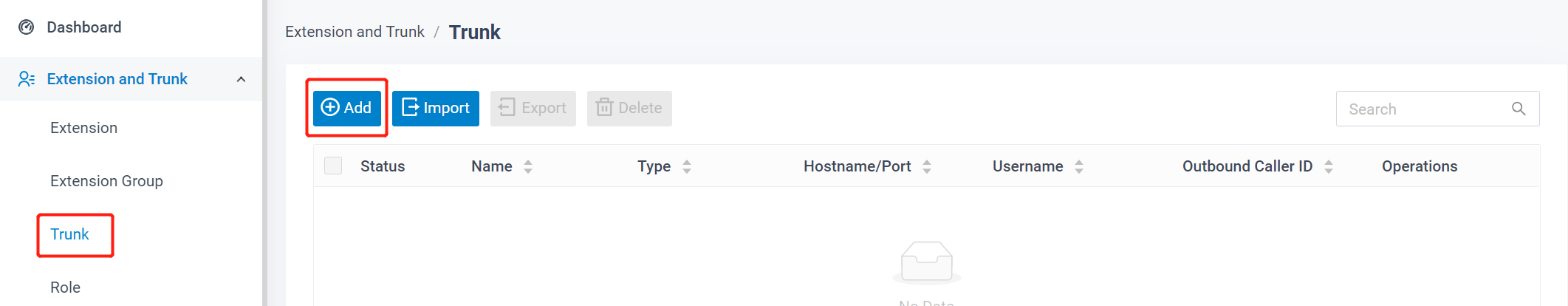Tick the select-all checkbox in table header
This screenshot has width=1568, height=306.
point(333,166)
